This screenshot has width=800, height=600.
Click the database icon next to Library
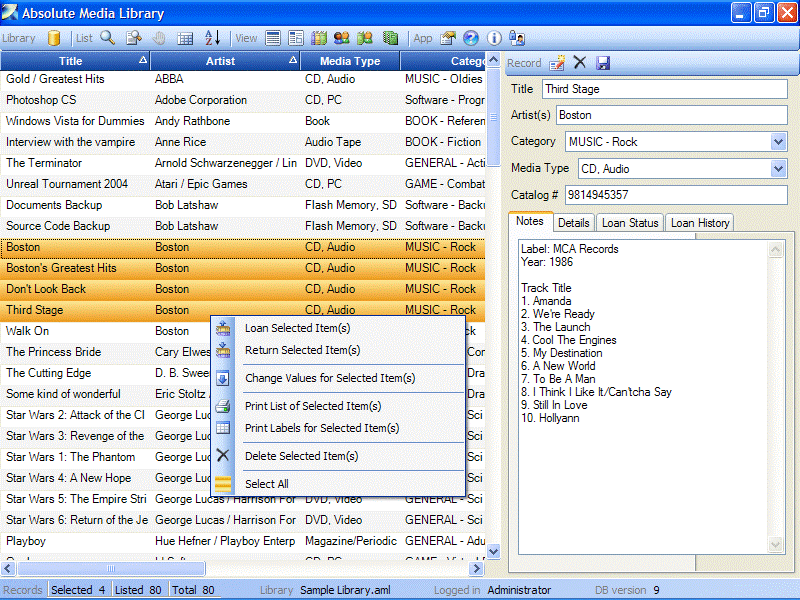pyautogui.click(x=53, y=38)
